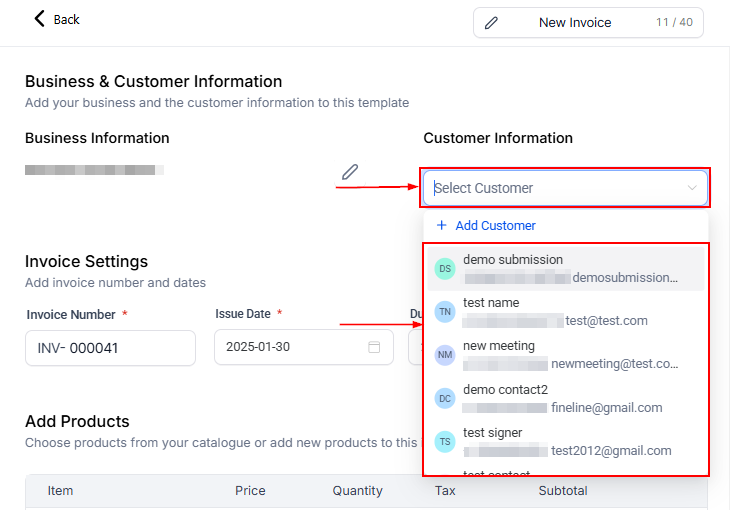
Task: Choose customer test name
Action: click(x=566, y=312)
